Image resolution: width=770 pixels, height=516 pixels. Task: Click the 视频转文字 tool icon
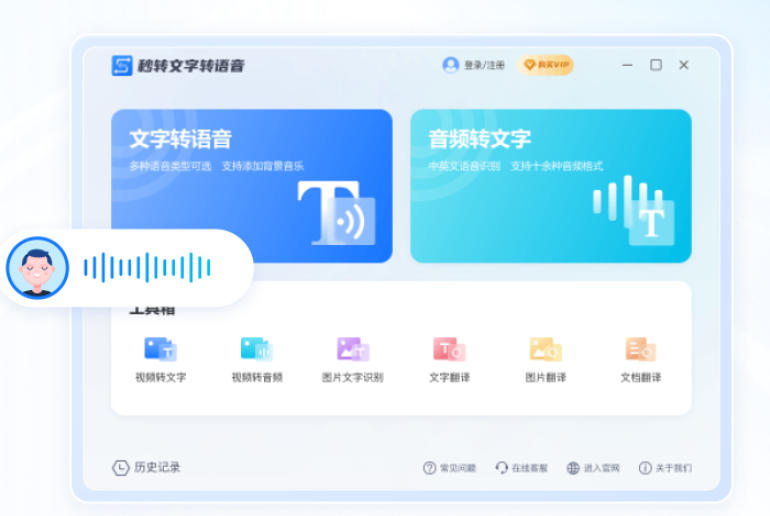(161, 349)
